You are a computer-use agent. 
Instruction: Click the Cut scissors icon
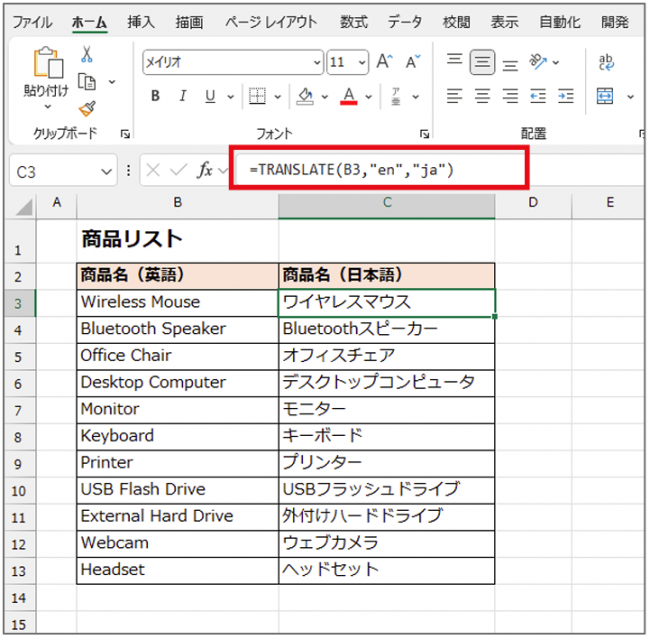87,54
